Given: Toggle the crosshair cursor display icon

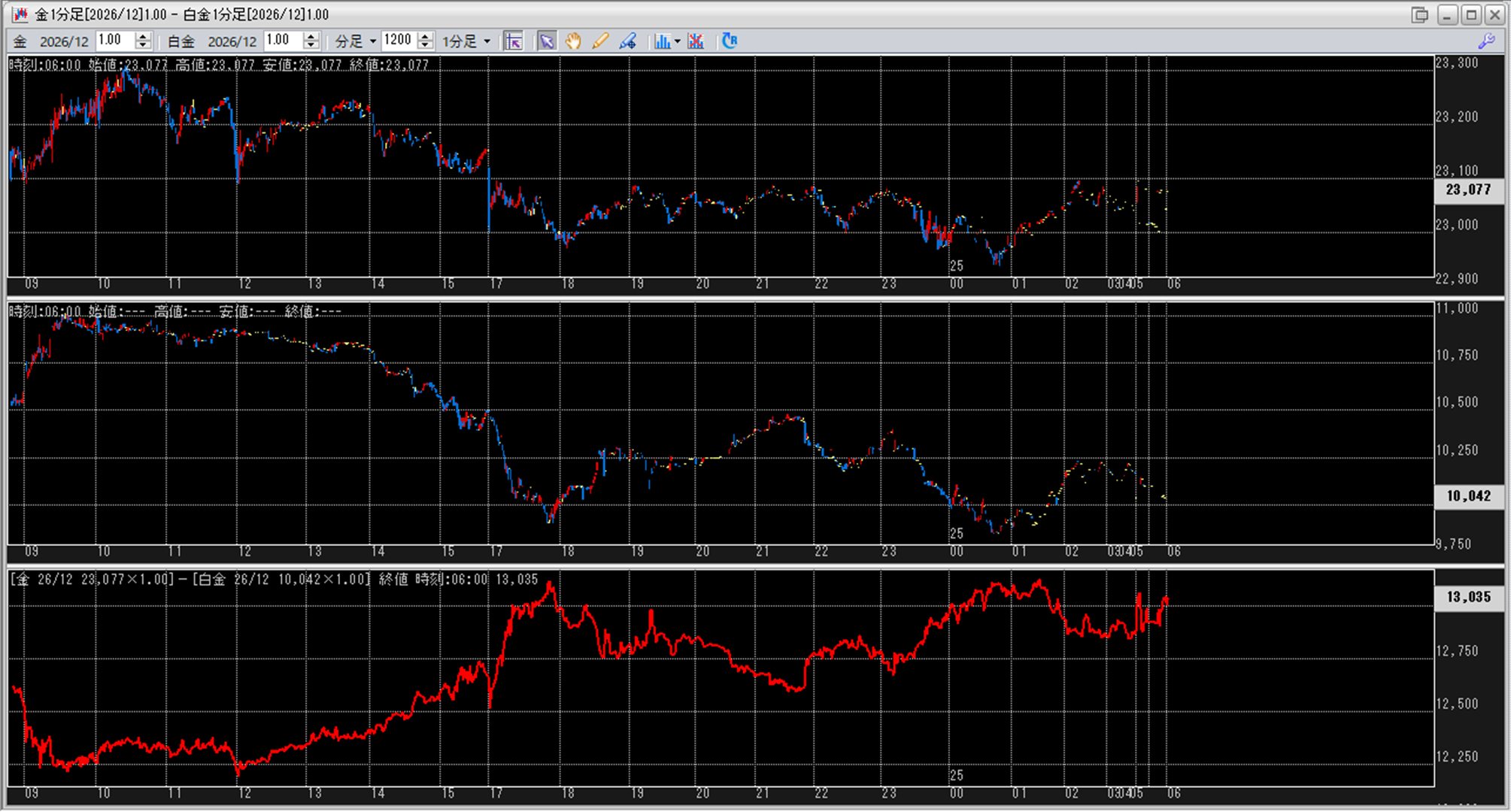Looking at the screenshot, I should click(514, 41).
